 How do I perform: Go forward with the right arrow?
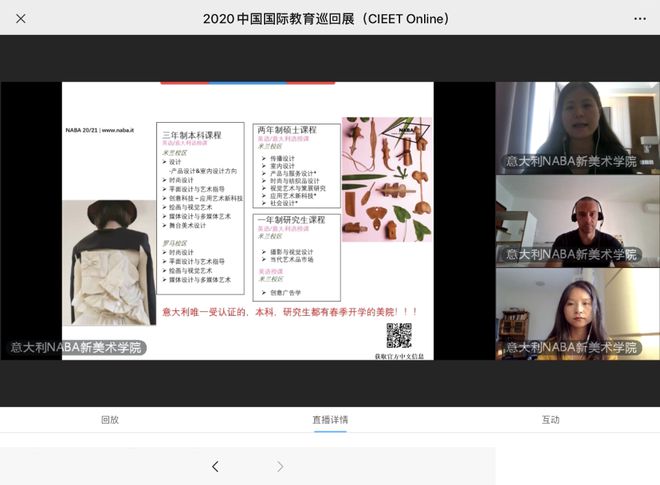[280, 466]
